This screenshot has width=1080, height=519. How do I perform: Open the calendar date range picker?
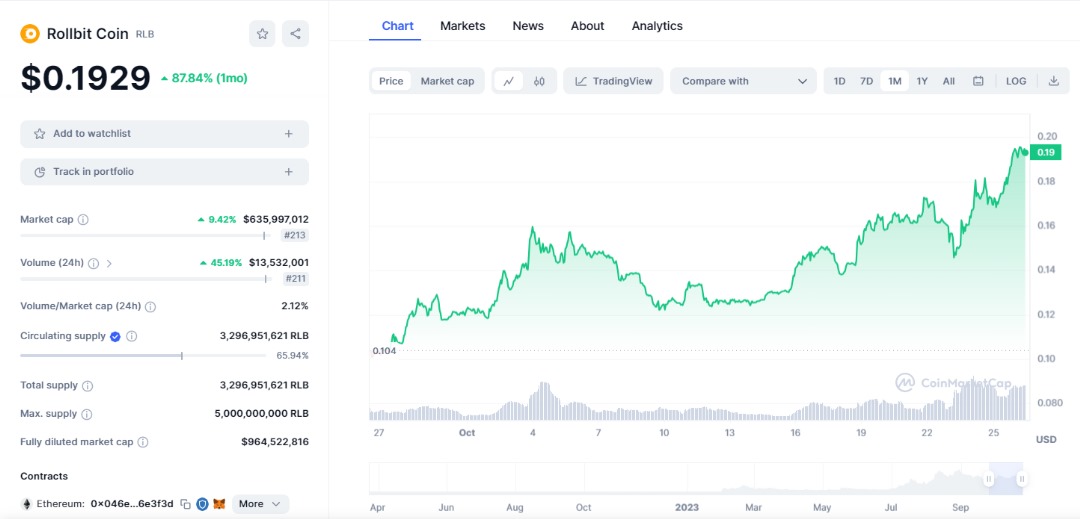click(x=978, y=81)
